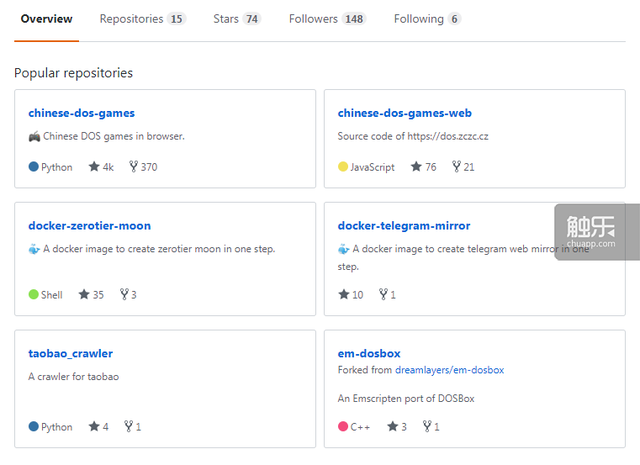Image resolution: width=640 pixels, height=465 pixels.
Task: Open the Stars tab
Action: (x=237, y=19)
